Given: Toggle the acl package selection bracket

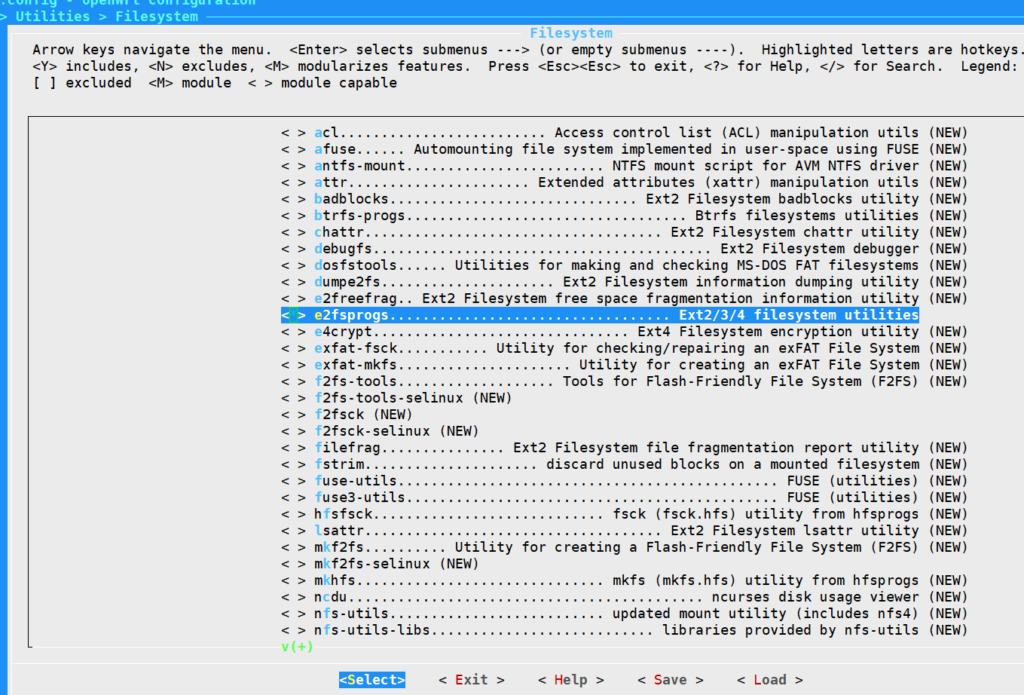Looking at the screenshot, I should pos(293,133).
